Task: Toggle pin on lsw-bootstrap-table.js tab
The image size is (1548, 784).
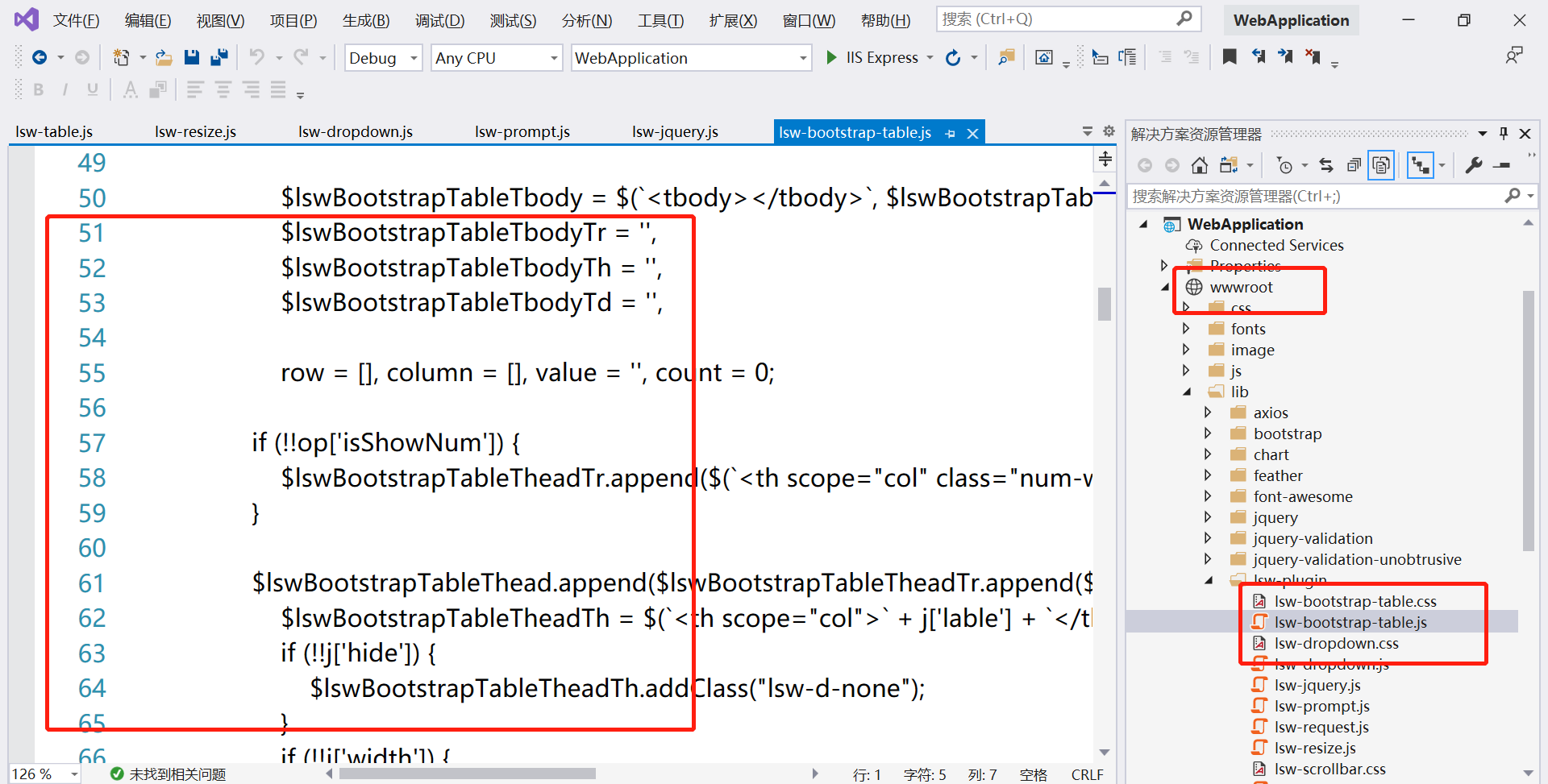Action: (950, 134)
